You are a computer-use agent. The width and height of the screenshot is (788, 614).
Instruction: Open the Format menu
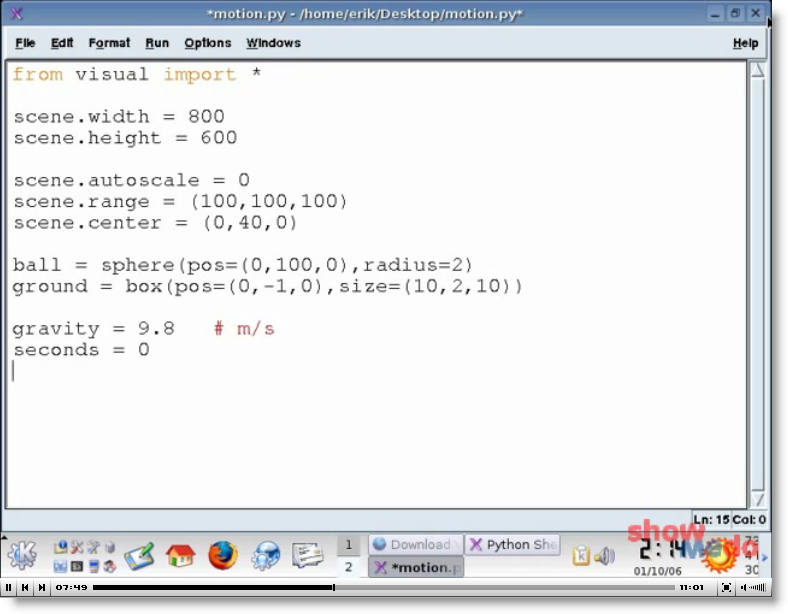[109, 43]
